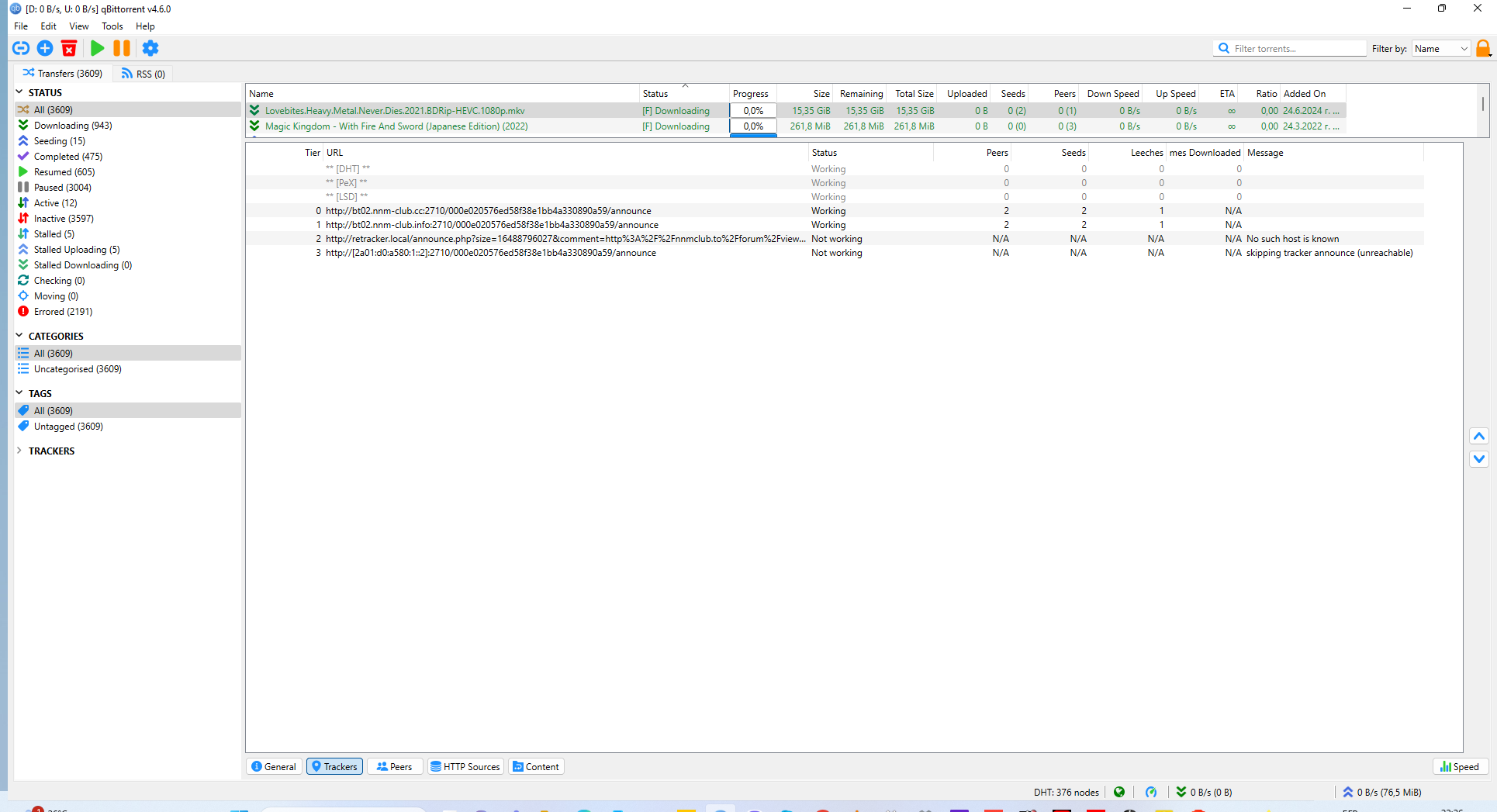The width and height of the screenshot is (1497, 812).
Task: Select Stalled Uploading (5) status filter
Action: pyautogui.click(x=128, y=250)
